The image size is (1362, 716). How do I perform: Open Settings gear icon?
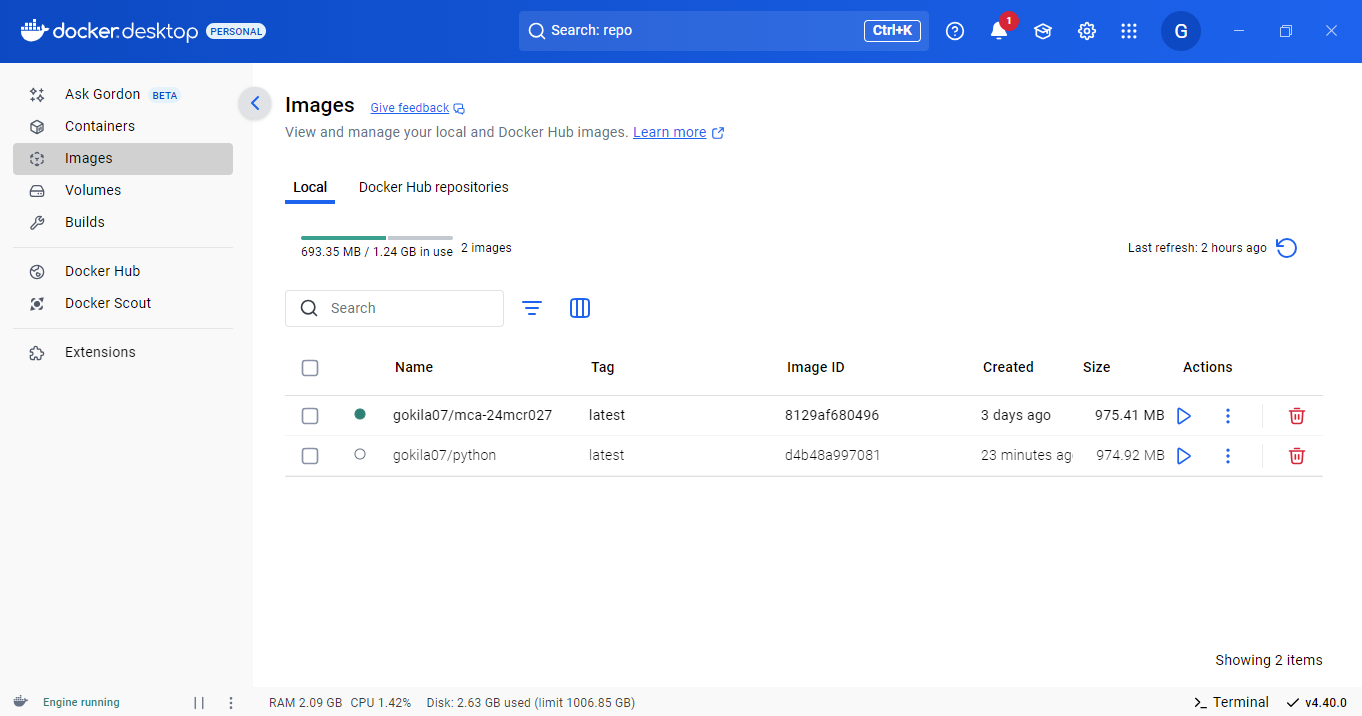pyautogui.click(x=1087, y=31)
